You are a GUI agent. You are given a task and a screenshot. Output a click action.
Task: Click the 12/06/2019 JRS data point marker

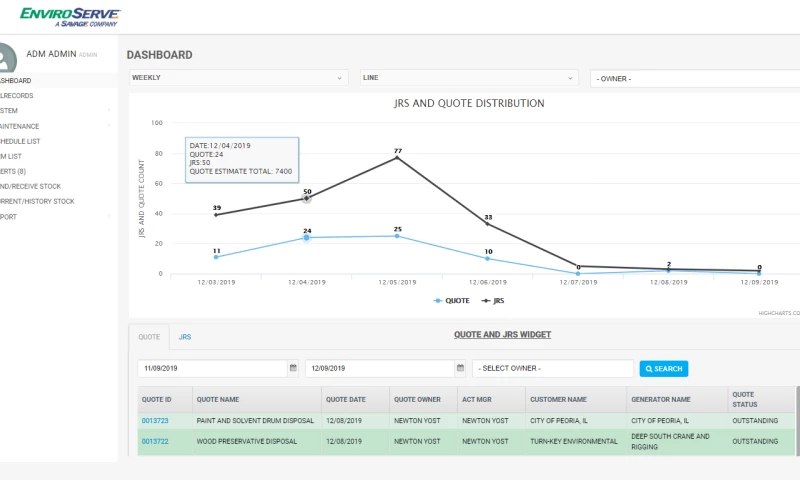tap(488, 223)
